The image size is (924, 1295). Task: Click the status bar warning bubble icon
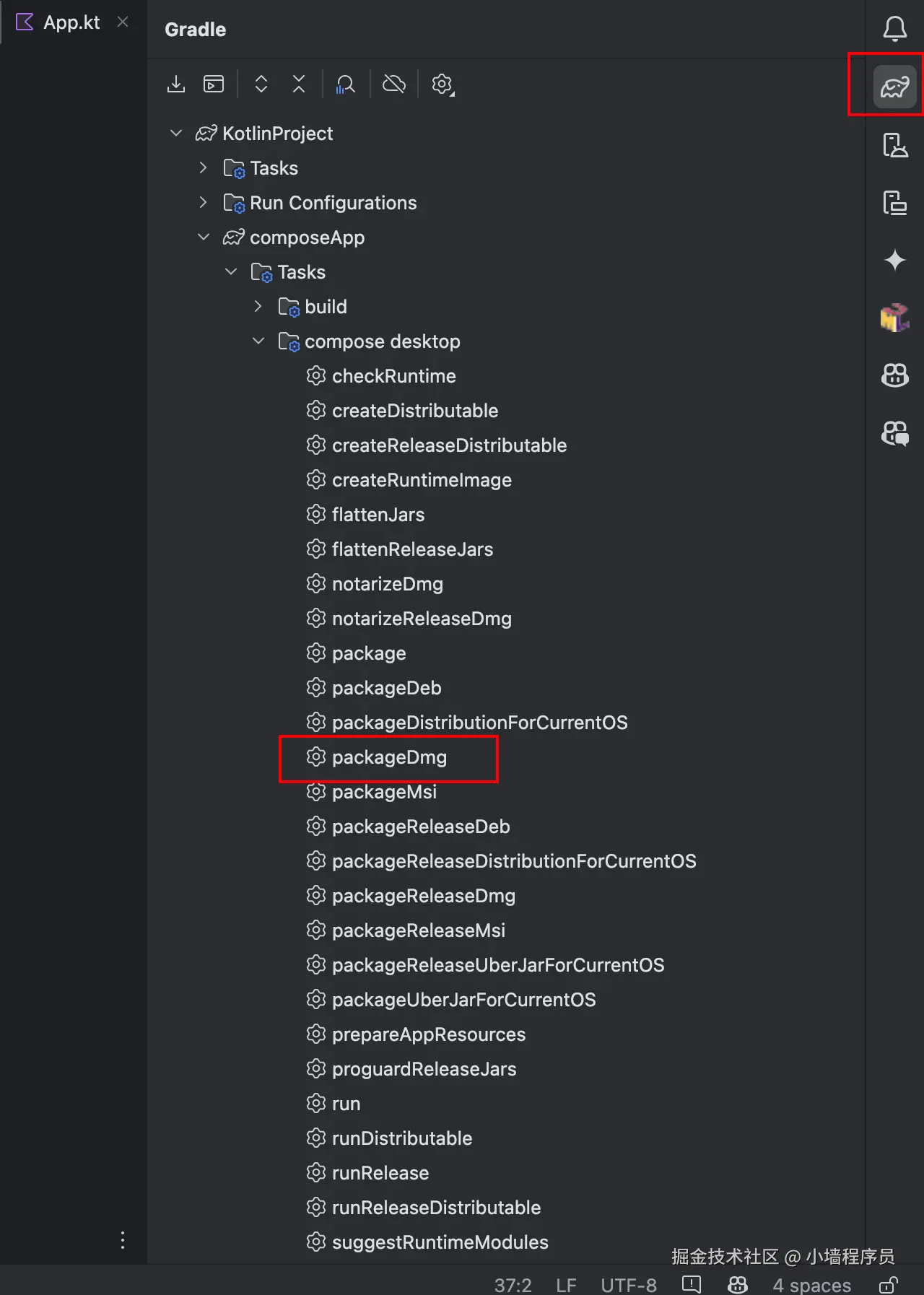click(692, 1285)
